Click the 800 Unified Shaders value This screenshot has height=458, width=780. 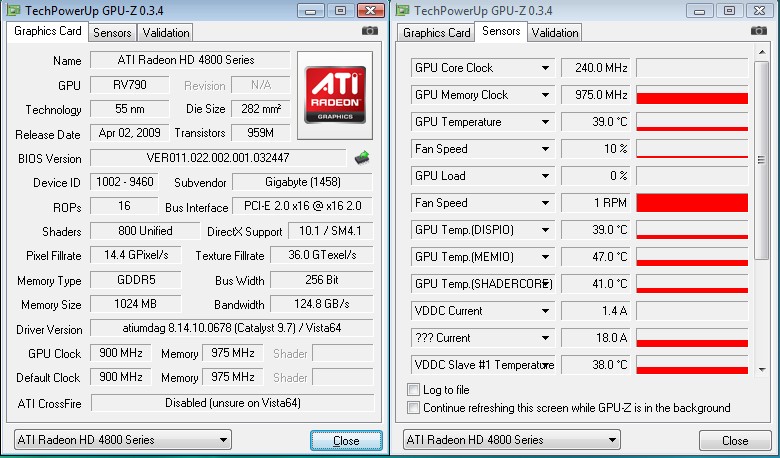(x=145, y=231)
